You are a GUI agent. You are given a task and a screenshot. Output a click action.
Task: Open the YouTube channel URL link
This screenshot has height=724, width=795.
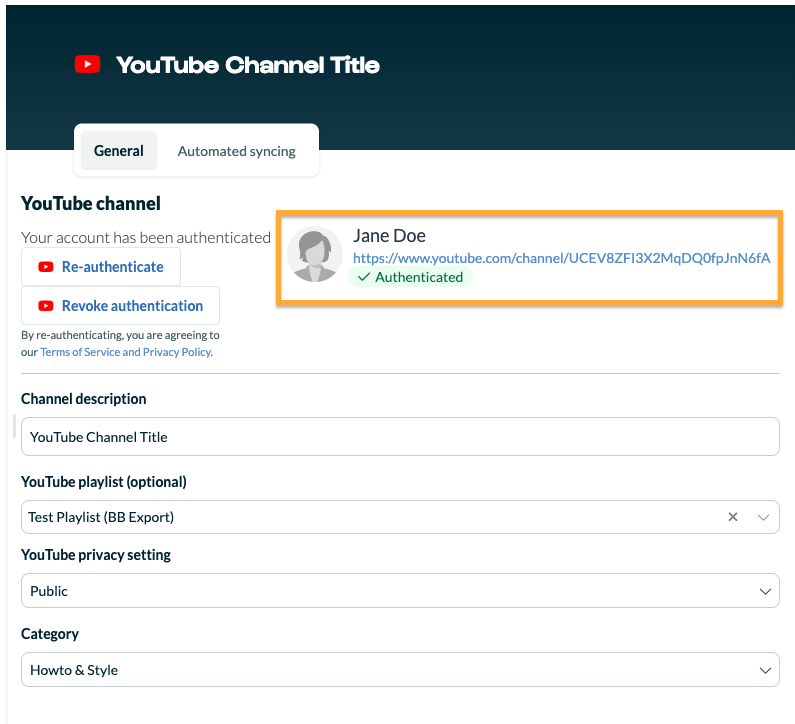coord(561,258)
